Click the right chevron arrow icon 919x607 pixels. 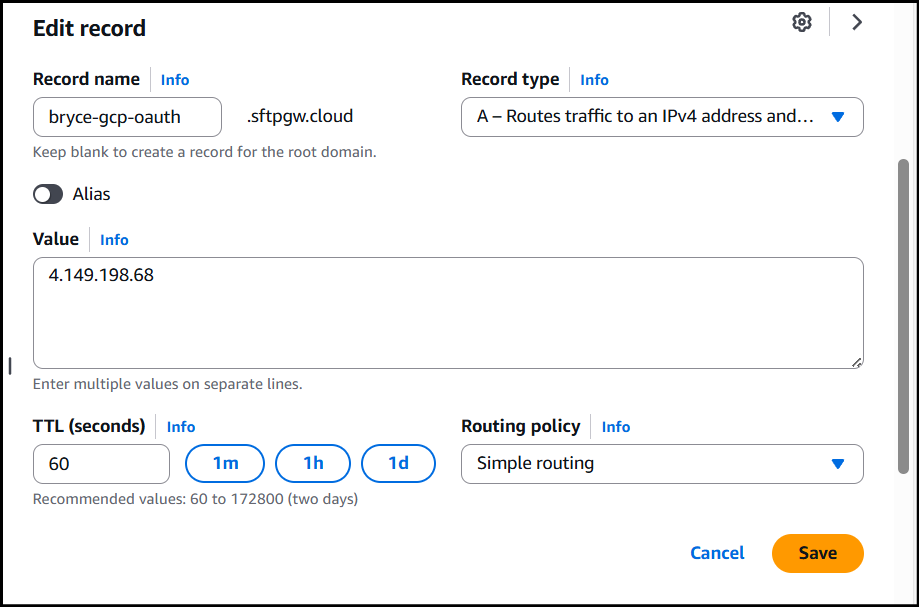click(x=857, y=22)
